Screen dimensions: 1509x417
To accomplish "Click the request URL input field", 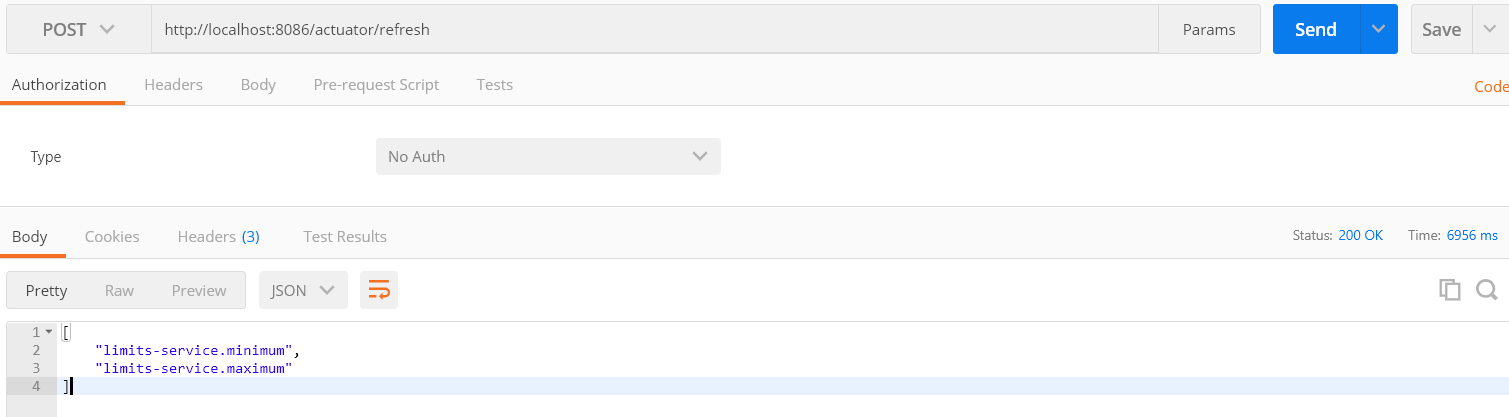I will click(x=650, y=30).
